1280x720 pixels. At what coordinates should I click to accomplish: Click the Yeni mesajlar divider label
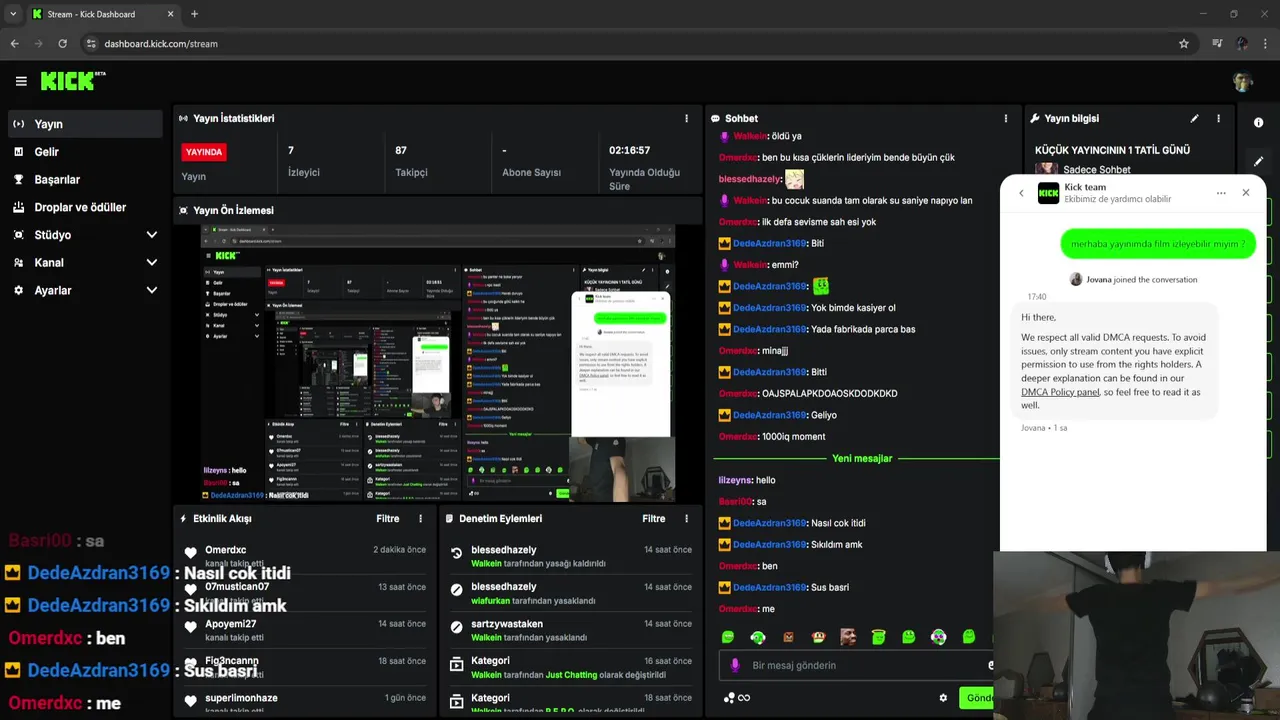point(862,458)
